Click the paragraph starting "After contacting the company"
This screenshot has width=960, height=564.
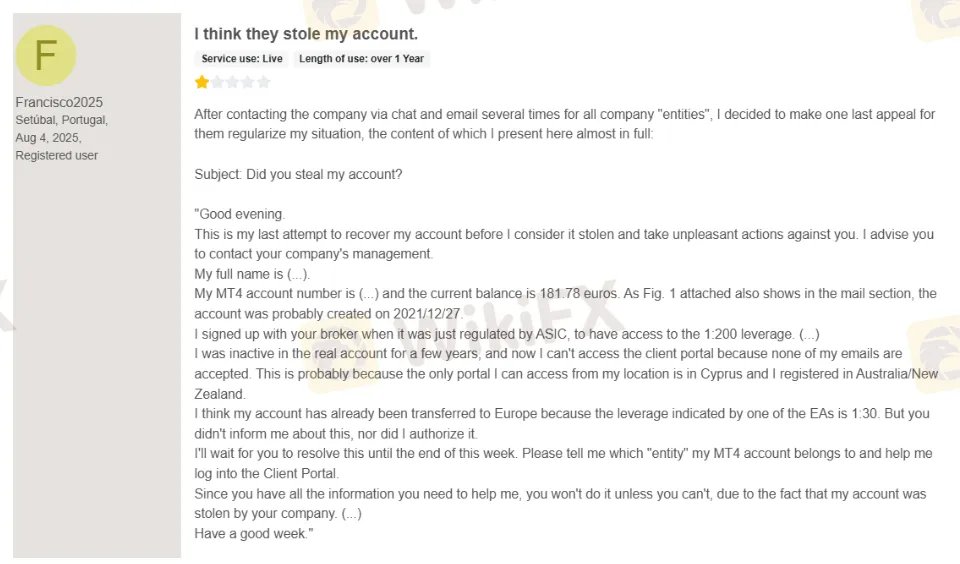[x=564, y=114]
